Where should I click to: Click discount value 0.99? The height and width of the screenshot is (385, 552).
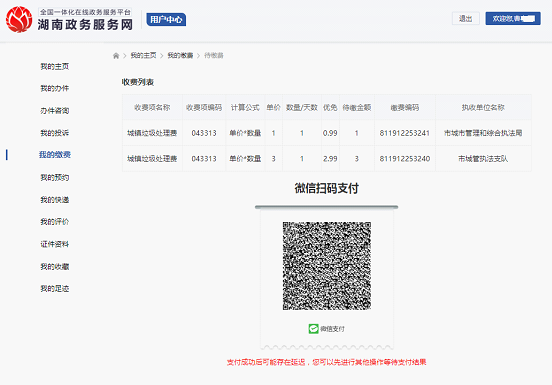(x=330, y=133)
